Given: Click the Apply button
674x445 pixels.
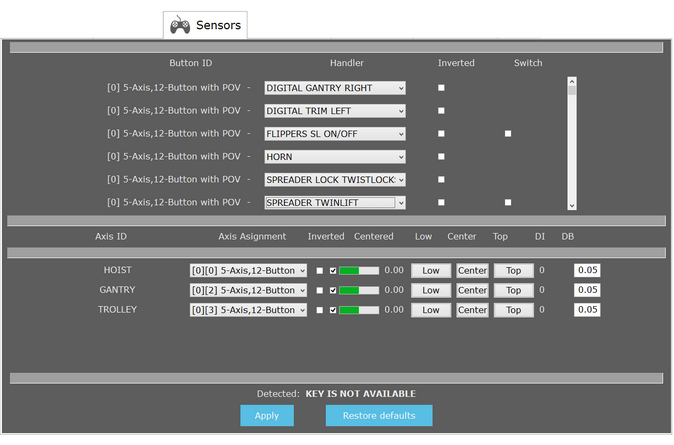Looking at the screenshot, I should 267,416.
